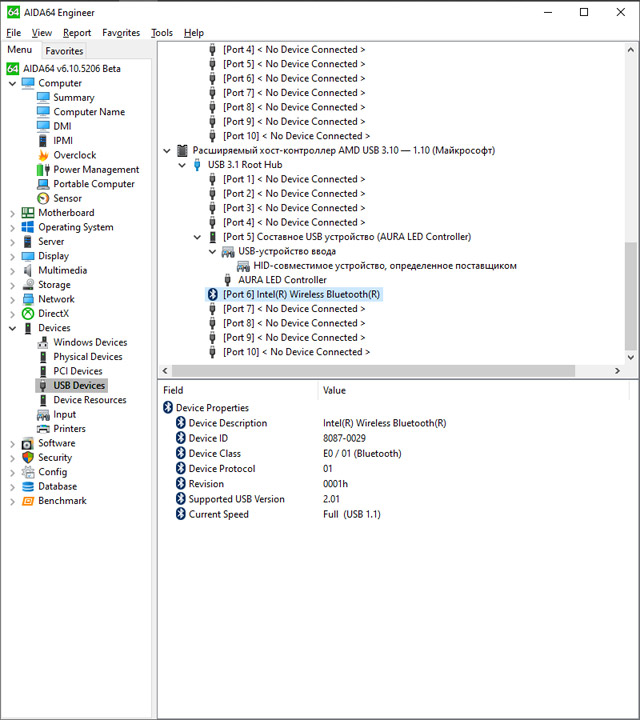Select the AURA LED Controller child row
The height and width of the screenshot is (720, 640).
(282, 280)
